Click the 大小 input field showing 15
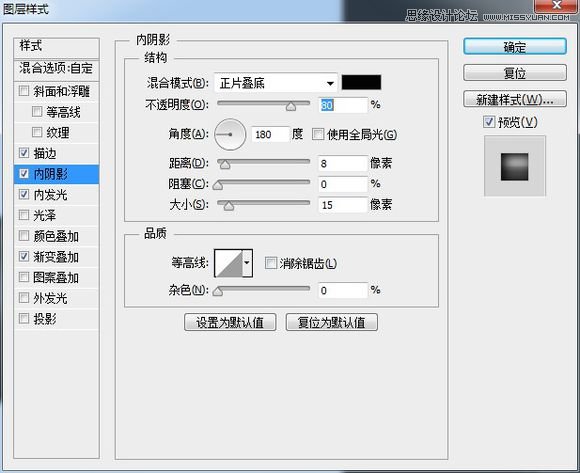The height and width of the screenshot is (473, 580). [x=343, y=205]
